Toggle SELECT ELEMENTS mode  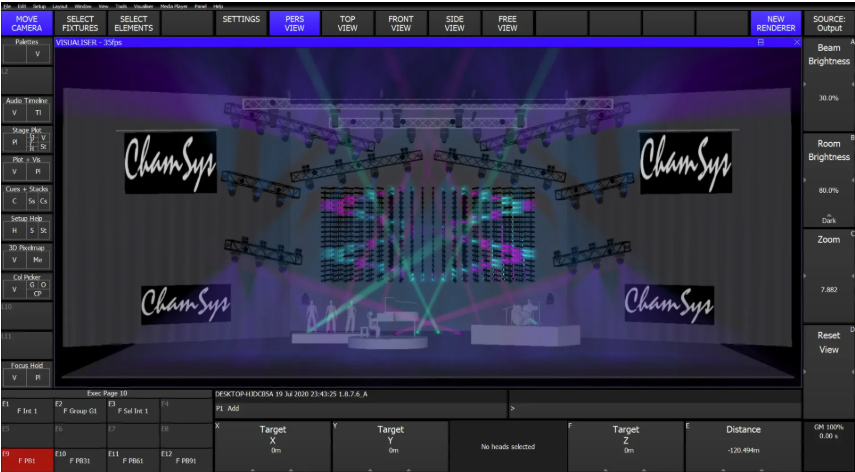(134, 23)
